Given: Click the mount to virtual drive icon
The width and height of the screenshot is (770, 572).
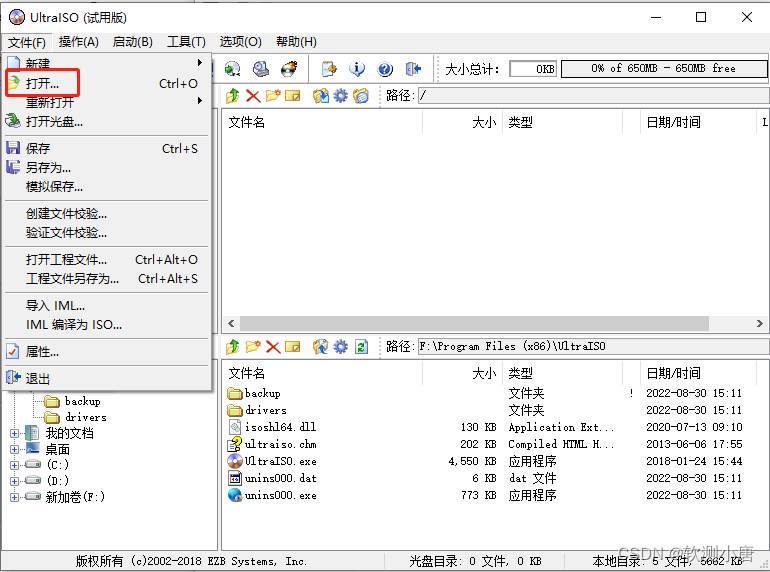Looking at the screenshot, I should click(261, 69).
